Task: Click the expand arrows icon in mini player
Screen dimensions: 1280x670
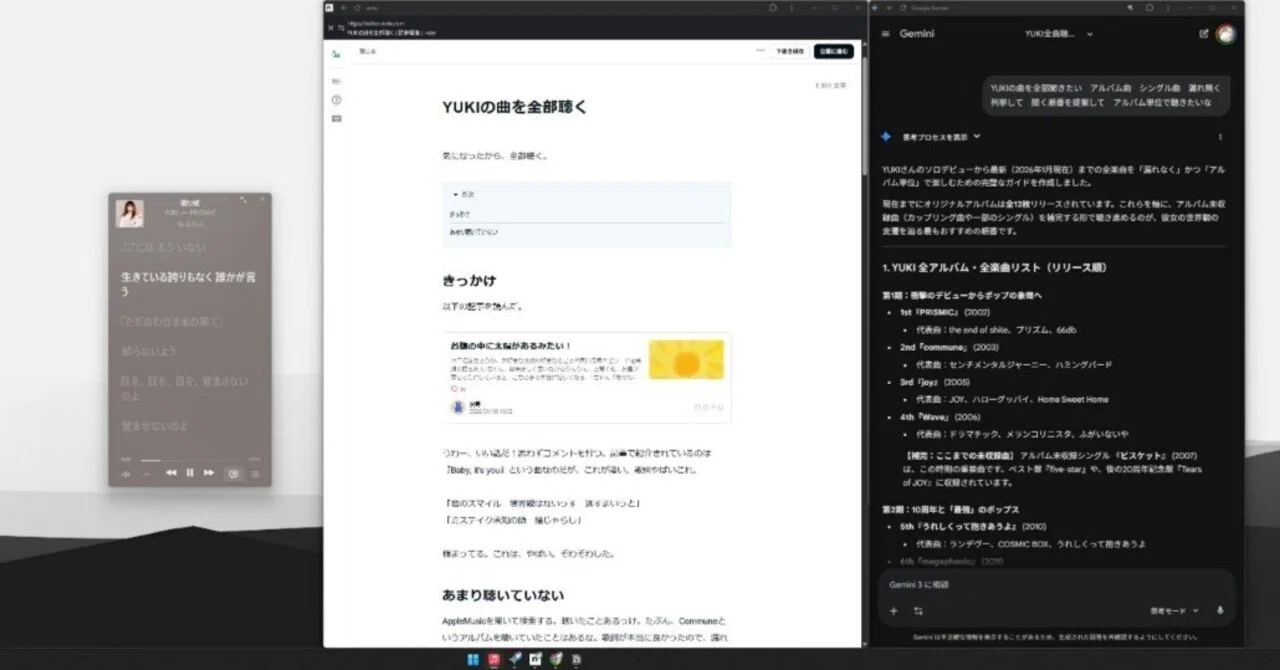Action: (242, 200)
